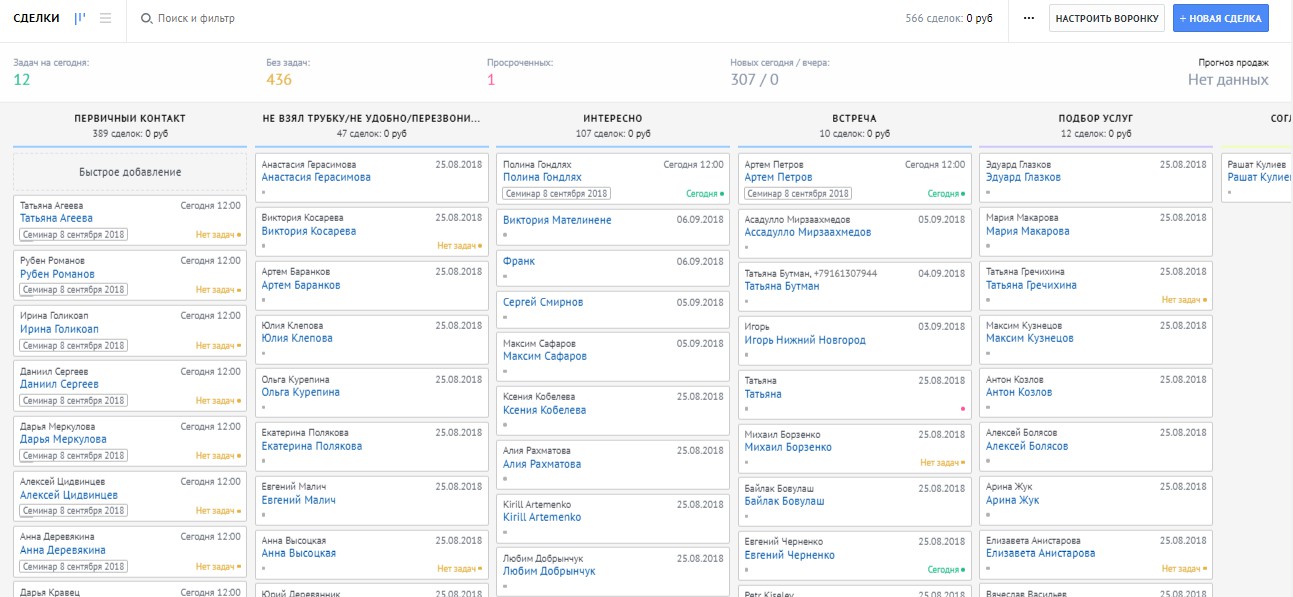This screenshot has height=597, width=1293.
Task: Filter by Задач на сегодня count 12
Action: click(x=22, y=80)
